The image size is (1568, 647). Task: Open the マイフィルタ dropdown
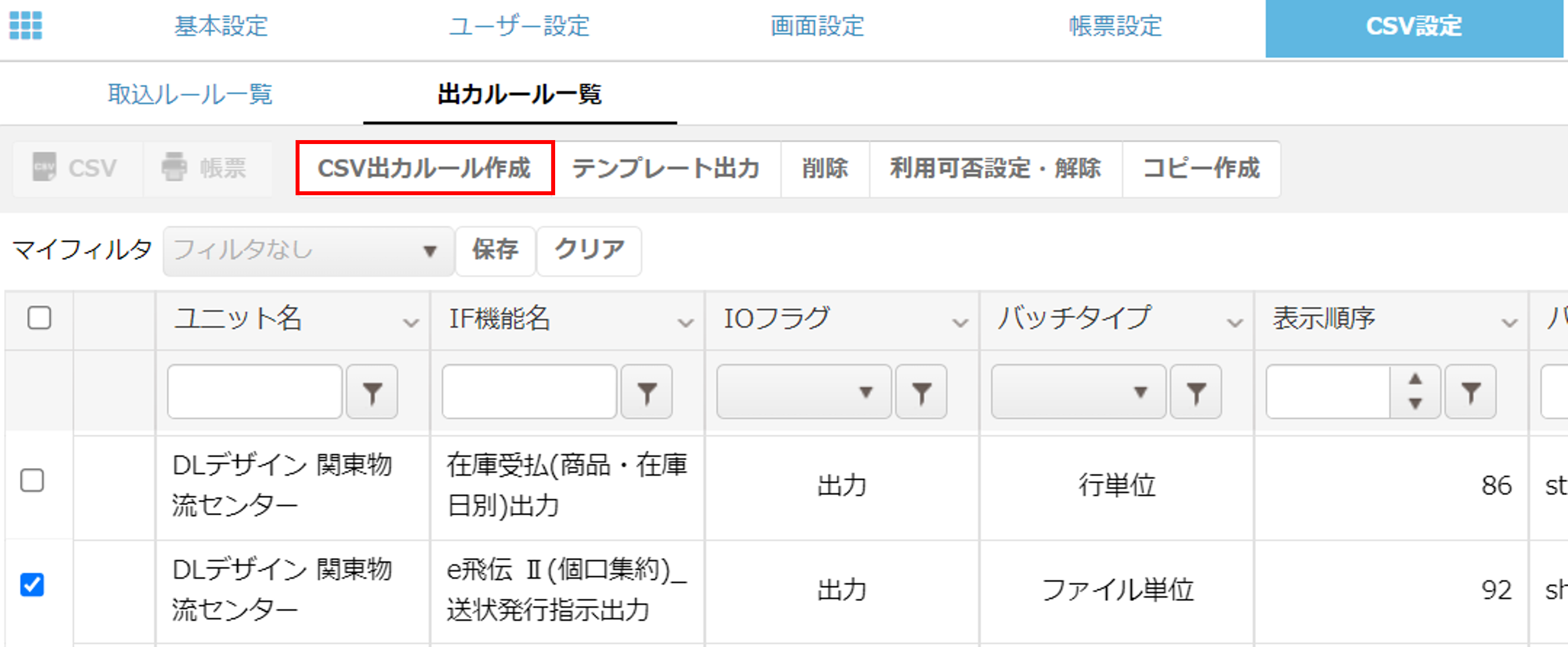pos(308,250)
